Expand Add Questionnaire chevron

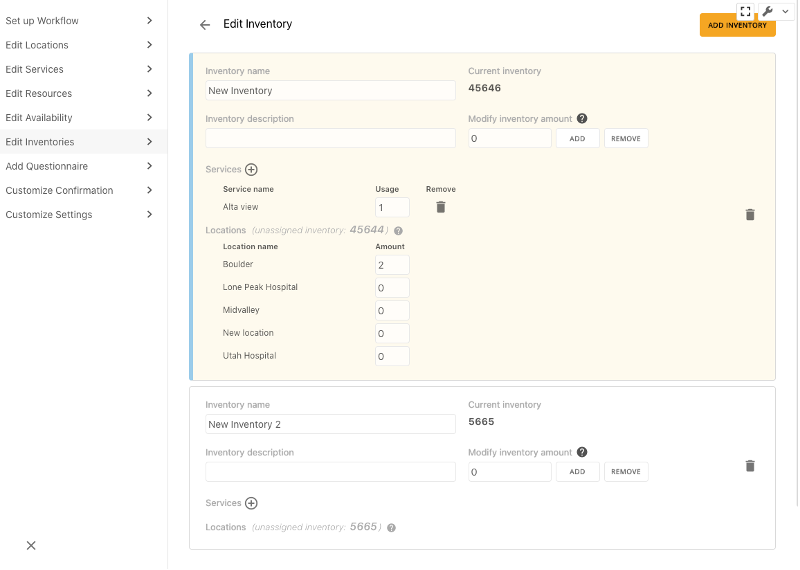149,166
